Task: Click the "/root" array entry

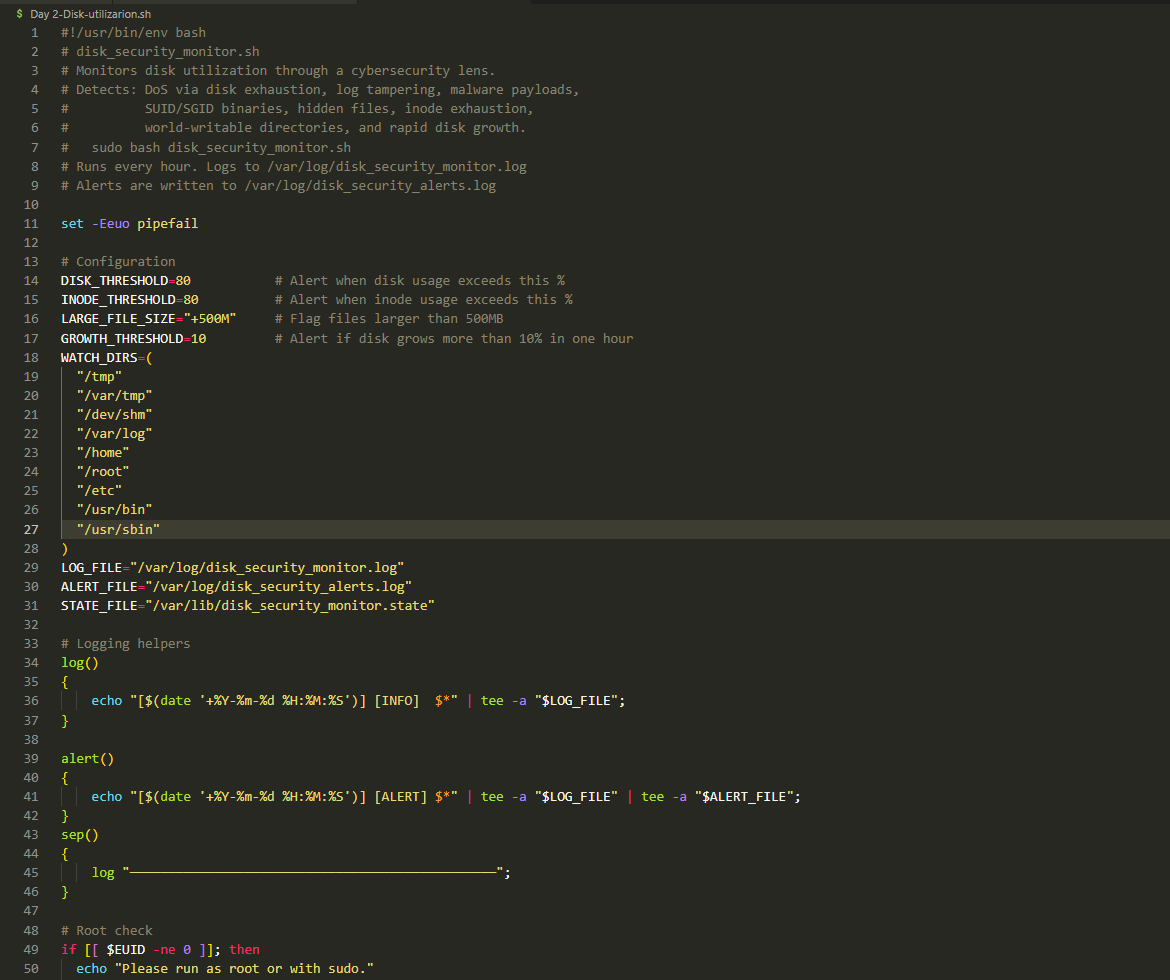Action: click(x=103, y=472)
